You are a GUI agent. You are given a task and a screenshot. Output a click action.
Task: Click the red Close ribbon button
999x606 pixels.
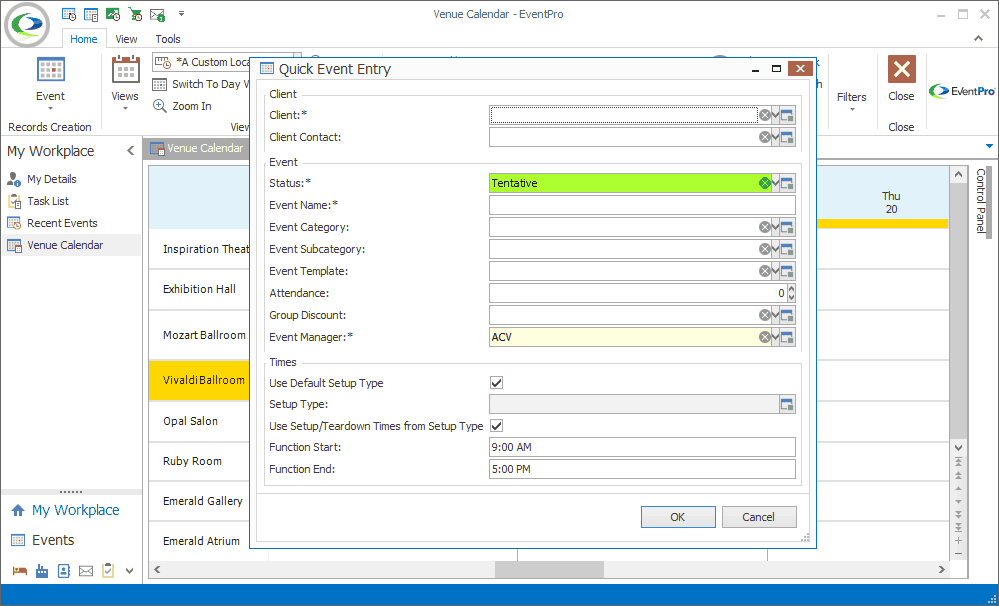point(902,79)
